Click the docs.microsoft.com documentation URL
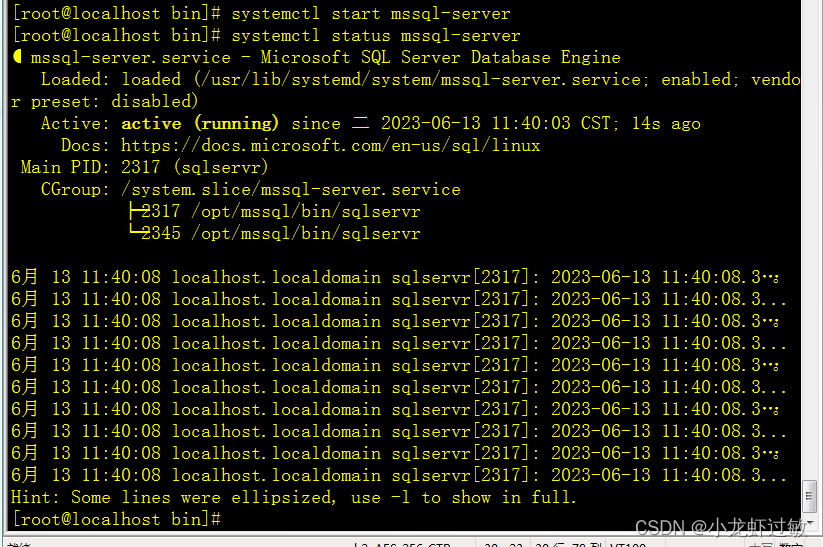 click(x=331, y=145)
